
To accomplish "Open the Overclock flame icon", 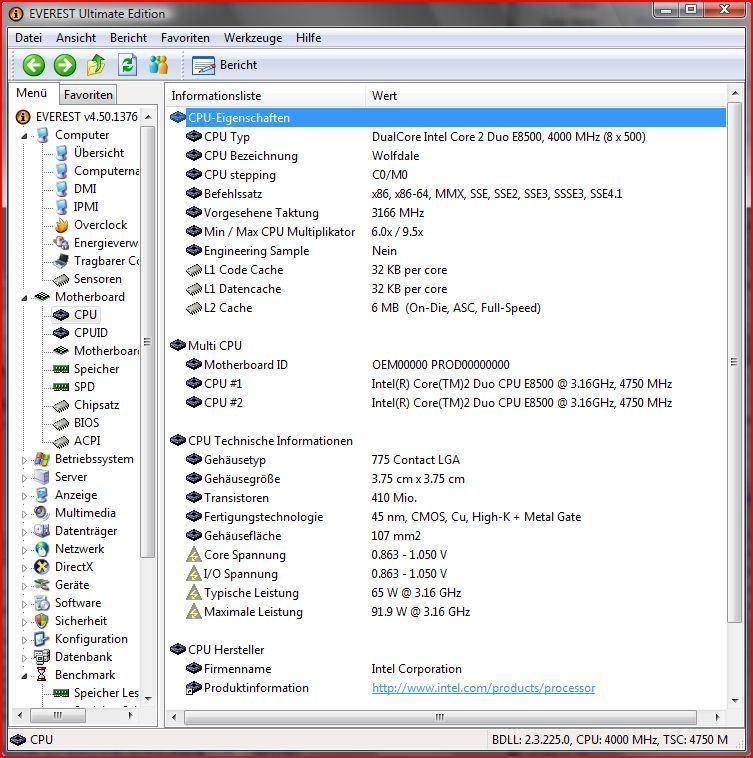I will (61, 225).
